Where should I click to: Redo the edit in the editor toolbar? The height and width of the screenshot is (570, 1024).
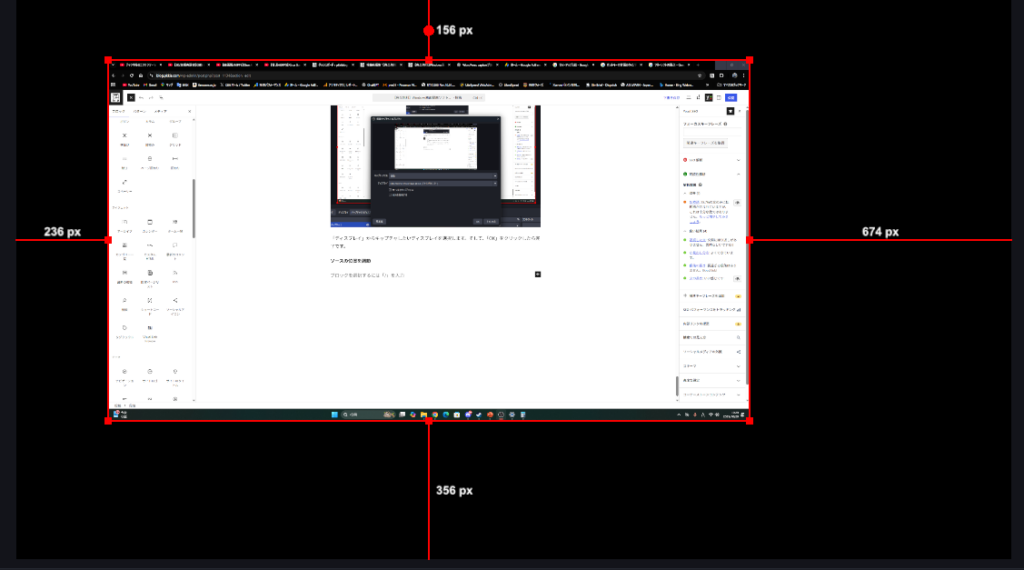(151, 97)
